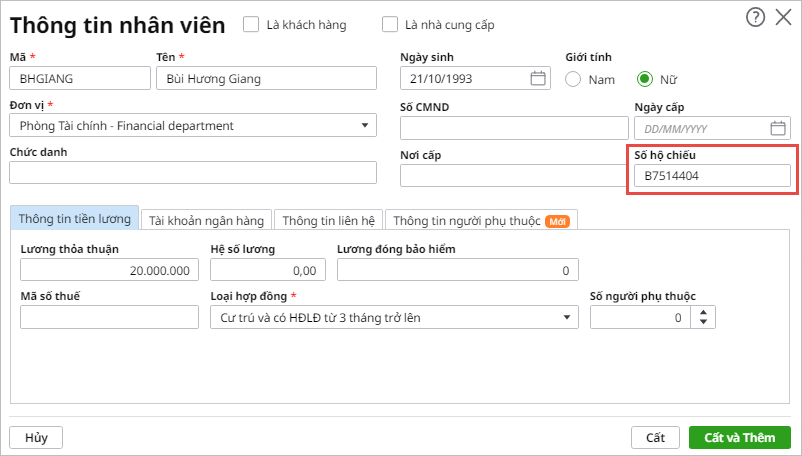Check the Là nhà cung cấp checkbox
Viewport: 802px width, 456px height.
tap(391, 24)
